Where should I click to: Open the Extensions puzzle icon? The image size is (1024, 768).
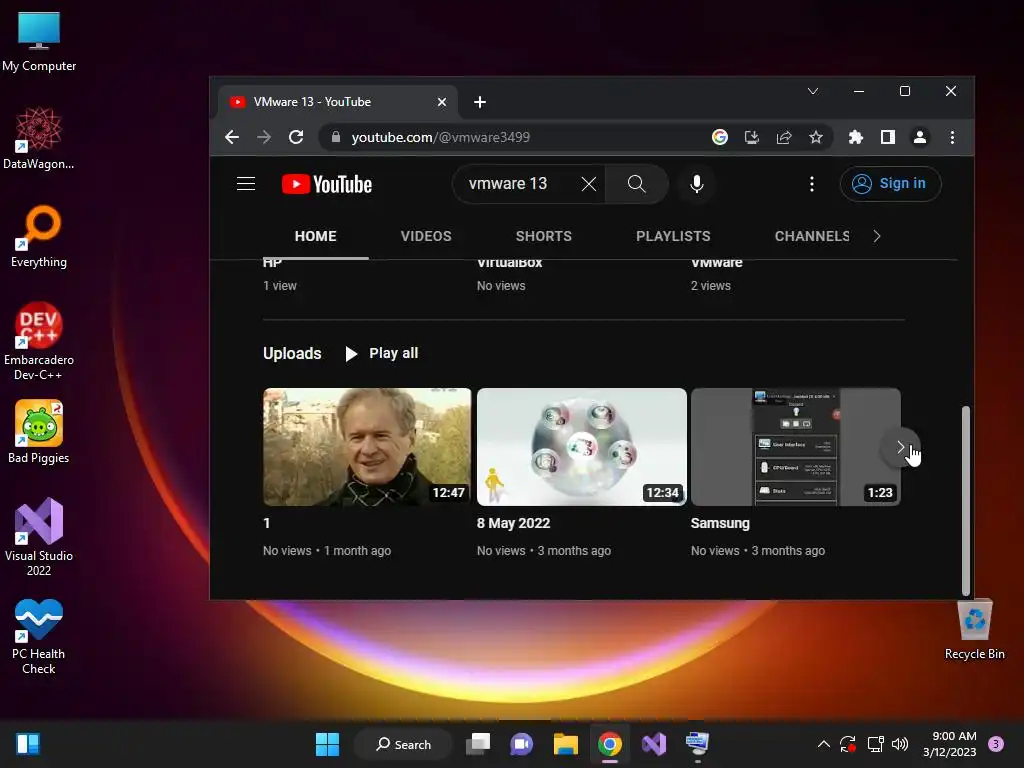[x=856, y=137]
